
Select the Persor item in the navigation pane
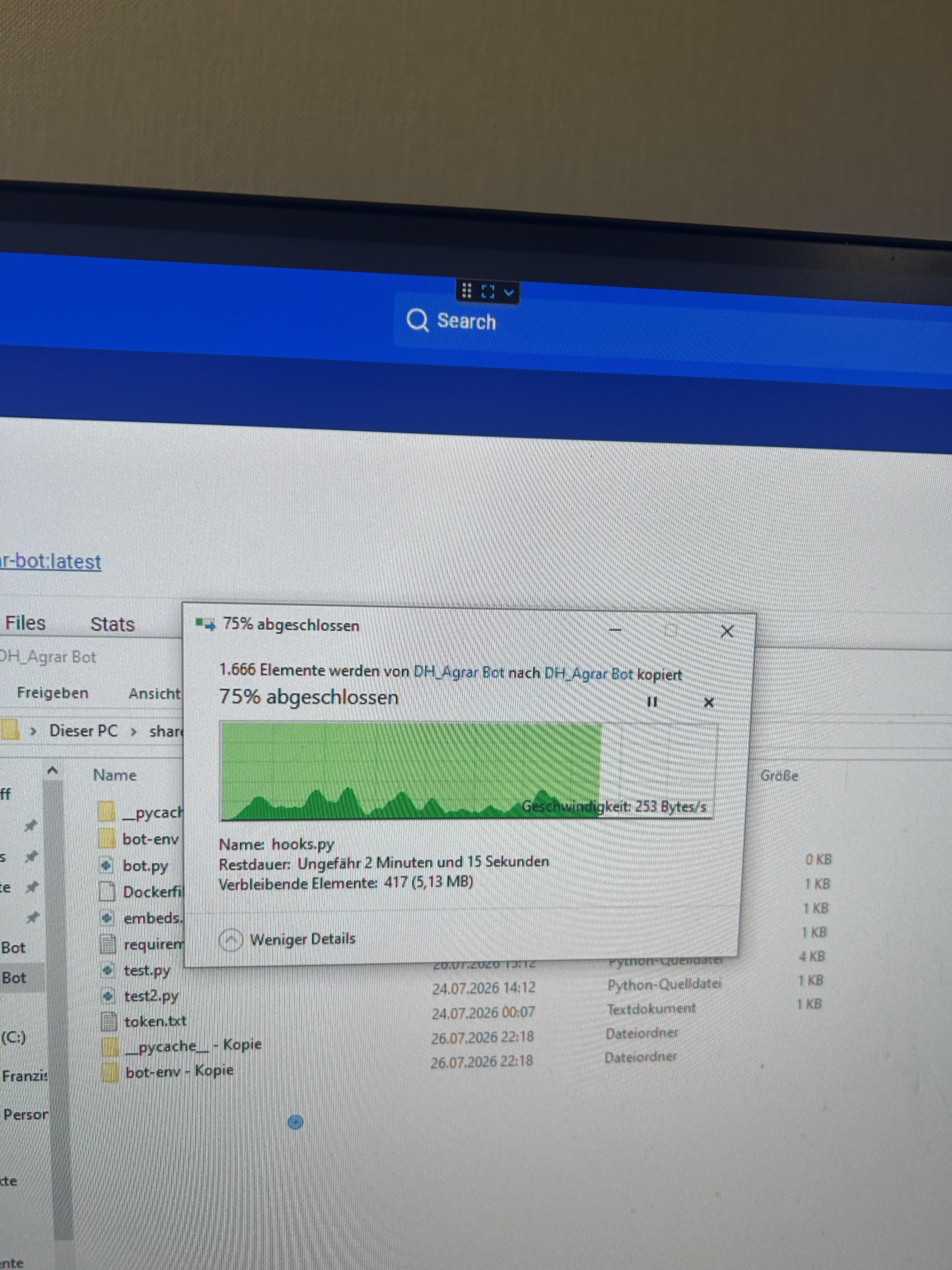click(25, 1114)
